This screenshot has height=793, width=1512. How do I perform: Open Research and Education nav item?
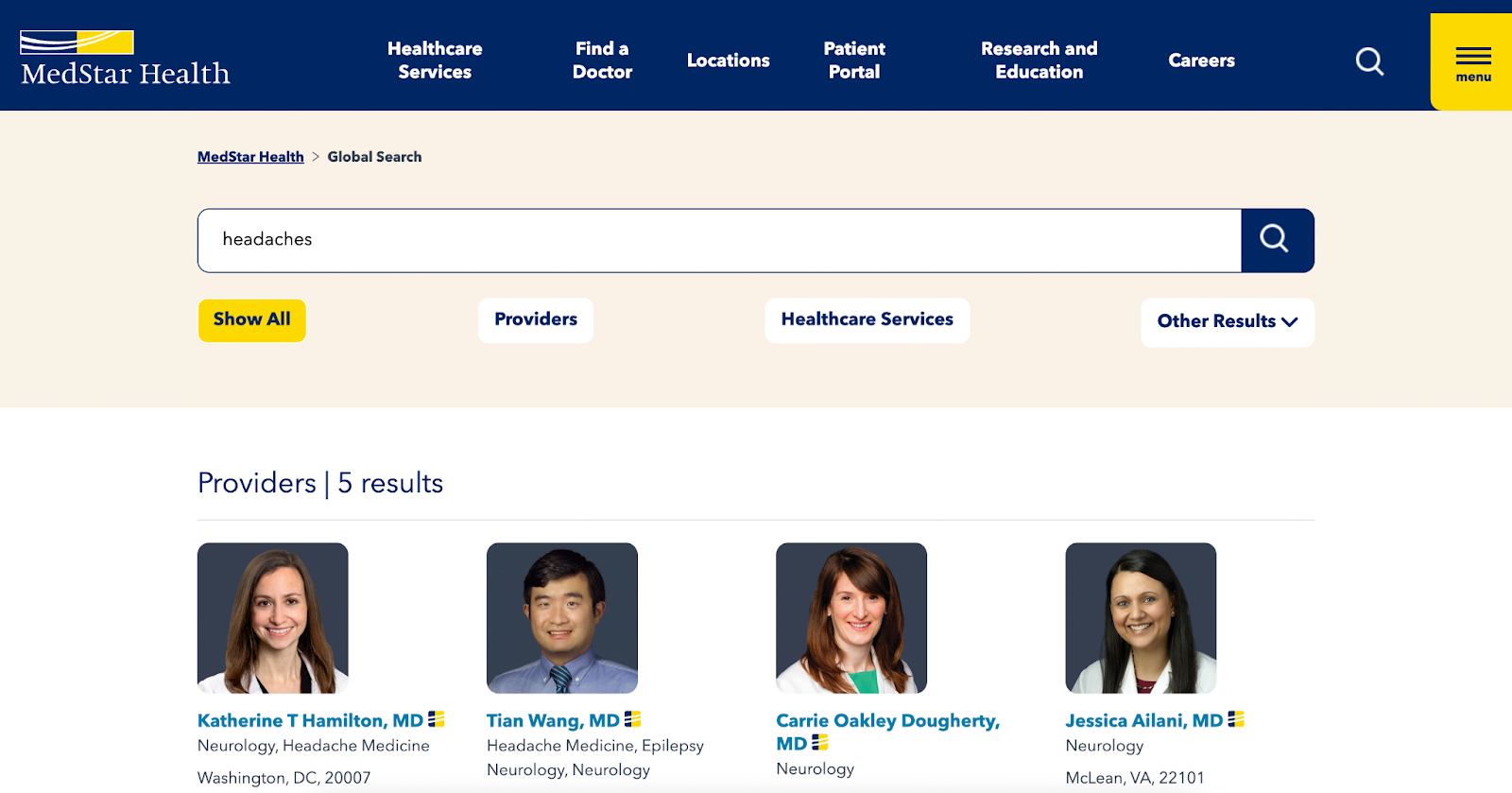1039,60
